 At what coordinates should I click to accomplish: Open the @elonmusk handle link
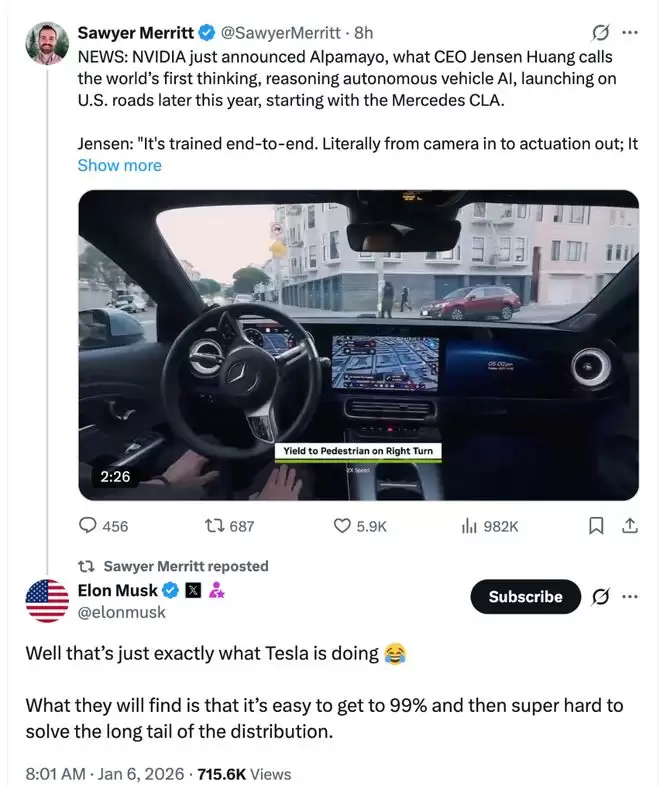121,612
